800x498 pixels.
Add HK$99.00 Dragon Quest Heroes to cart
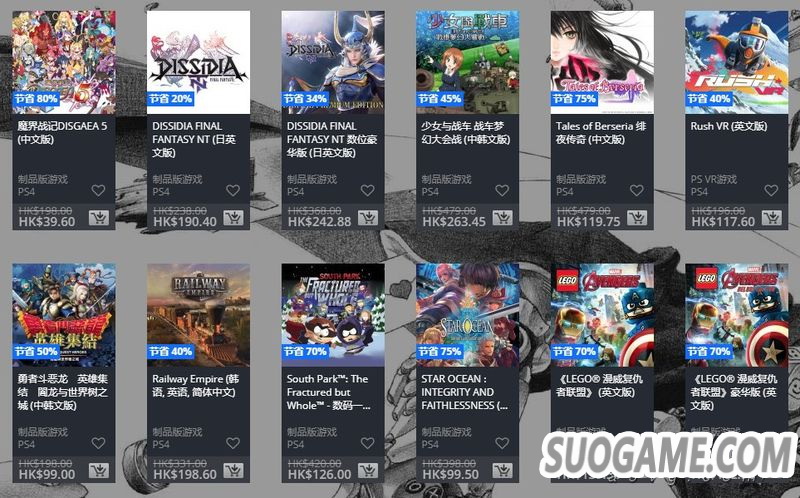(x=98, y=471)
